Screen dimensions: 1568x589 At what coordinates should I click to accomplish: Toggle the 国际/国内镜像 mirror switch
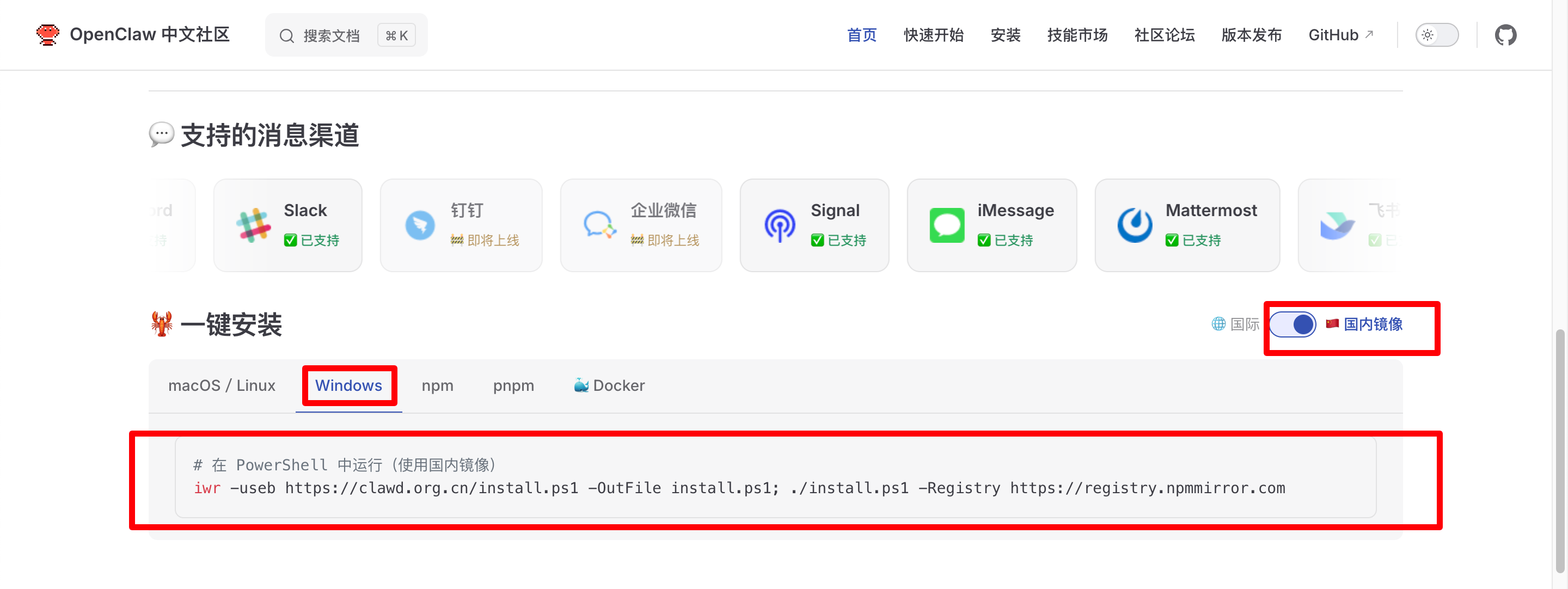[x=1293, y=324]
